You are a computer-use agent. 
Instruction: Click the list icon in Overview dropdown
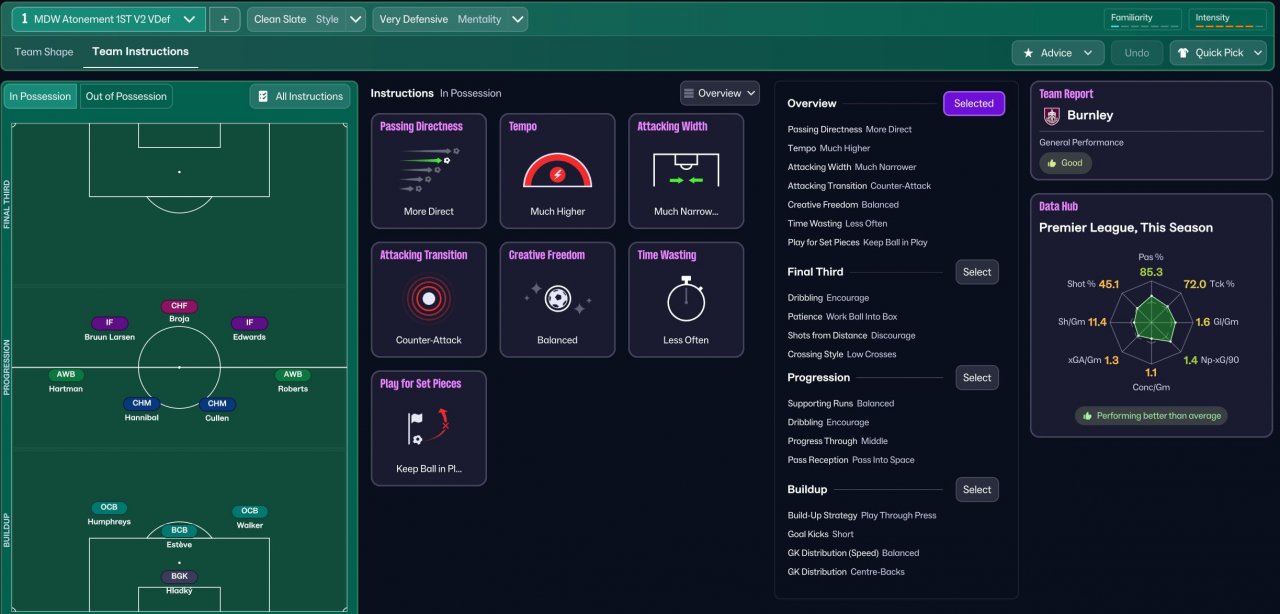coord(688,93)
